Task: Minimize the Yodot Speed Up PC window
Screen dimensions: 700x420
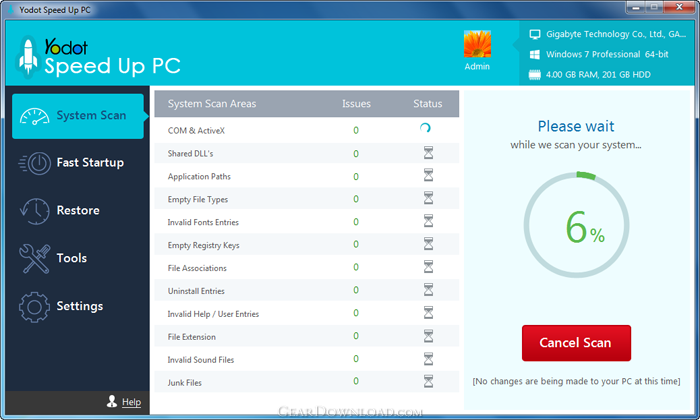Action: (636, 7)
